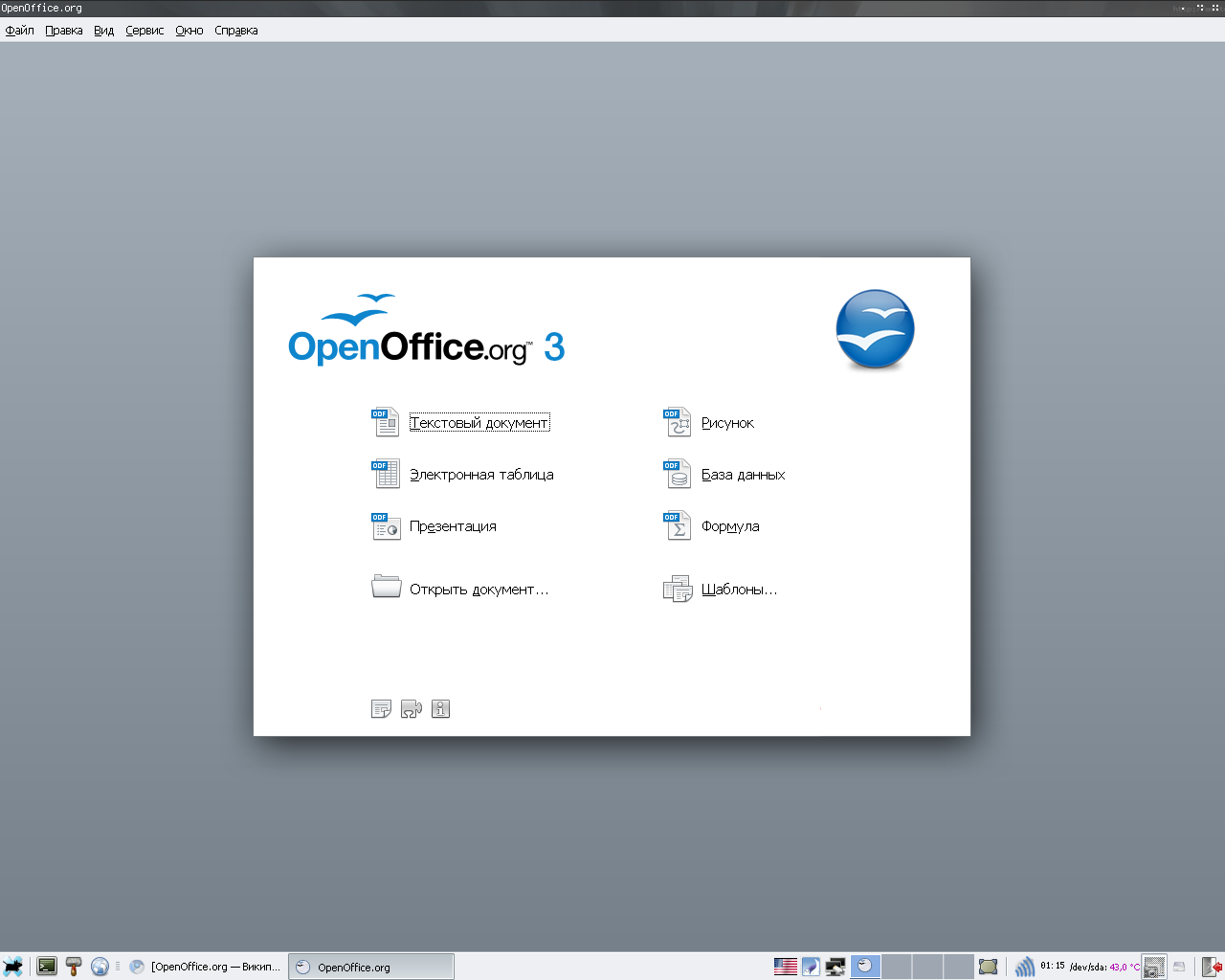The width and height of the screenshot is (1225, 980).
Task: Open the Окно menu
Action: pos(189,31)
